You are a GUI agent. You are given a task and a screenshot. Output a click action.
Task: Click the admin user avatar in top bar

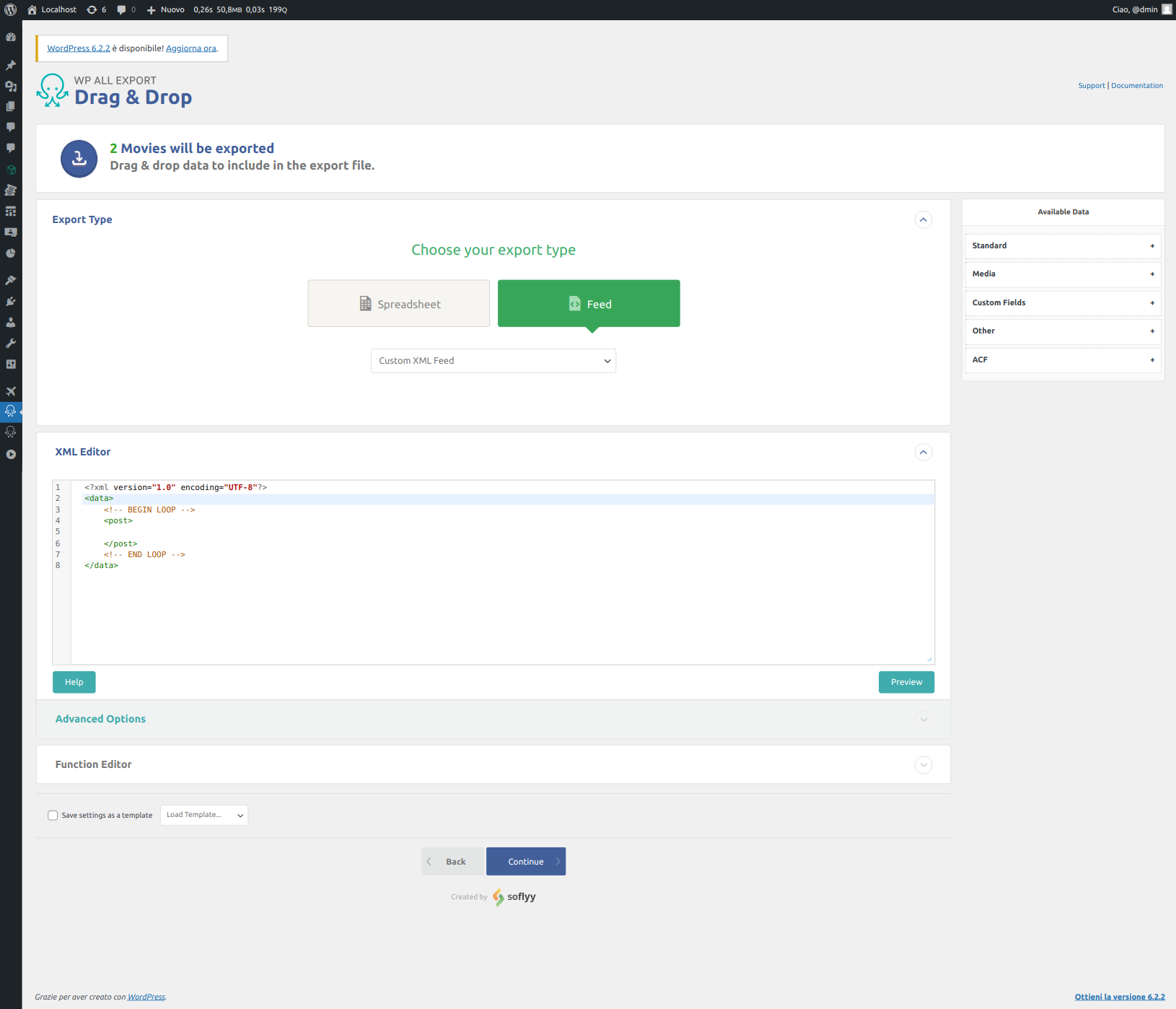point(1167,9)
